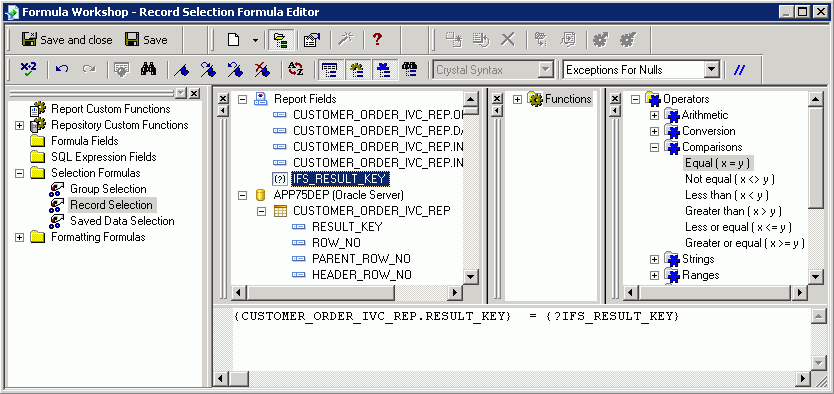Select Report Custom Functions node
Viewport: 834px width, 394px height.
[x=111, y=109]
